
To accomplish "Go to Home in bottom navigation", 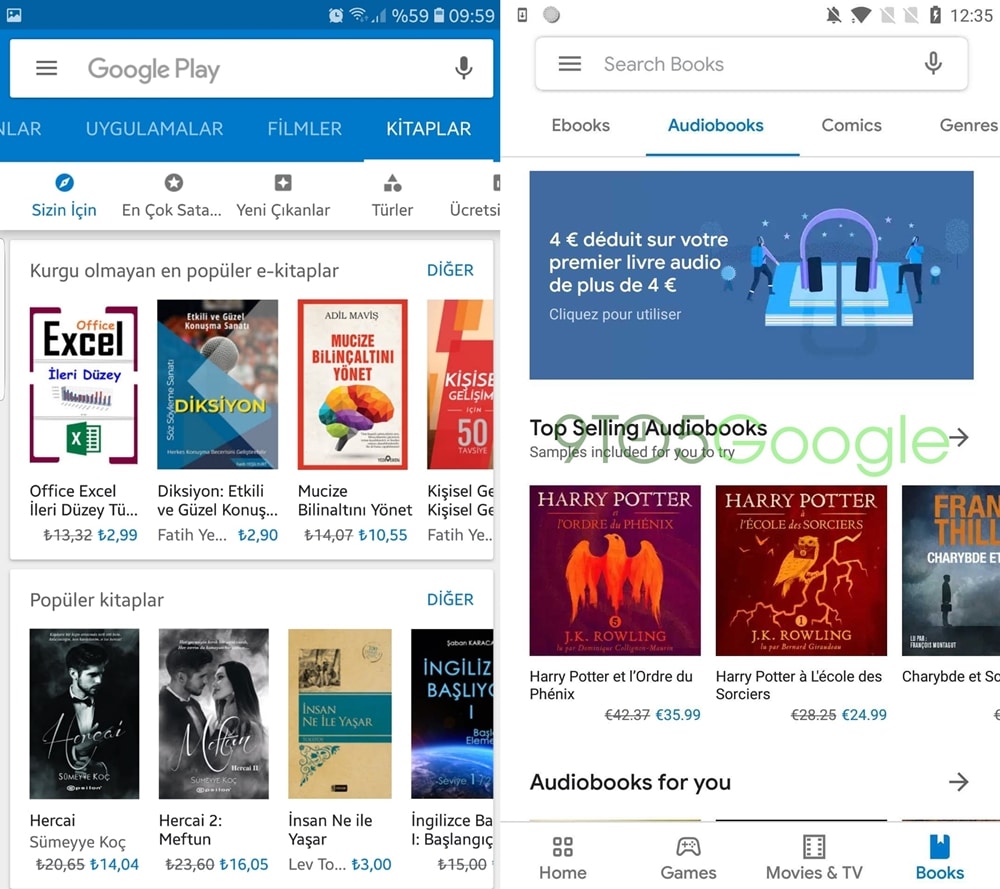I will [562, 858].
